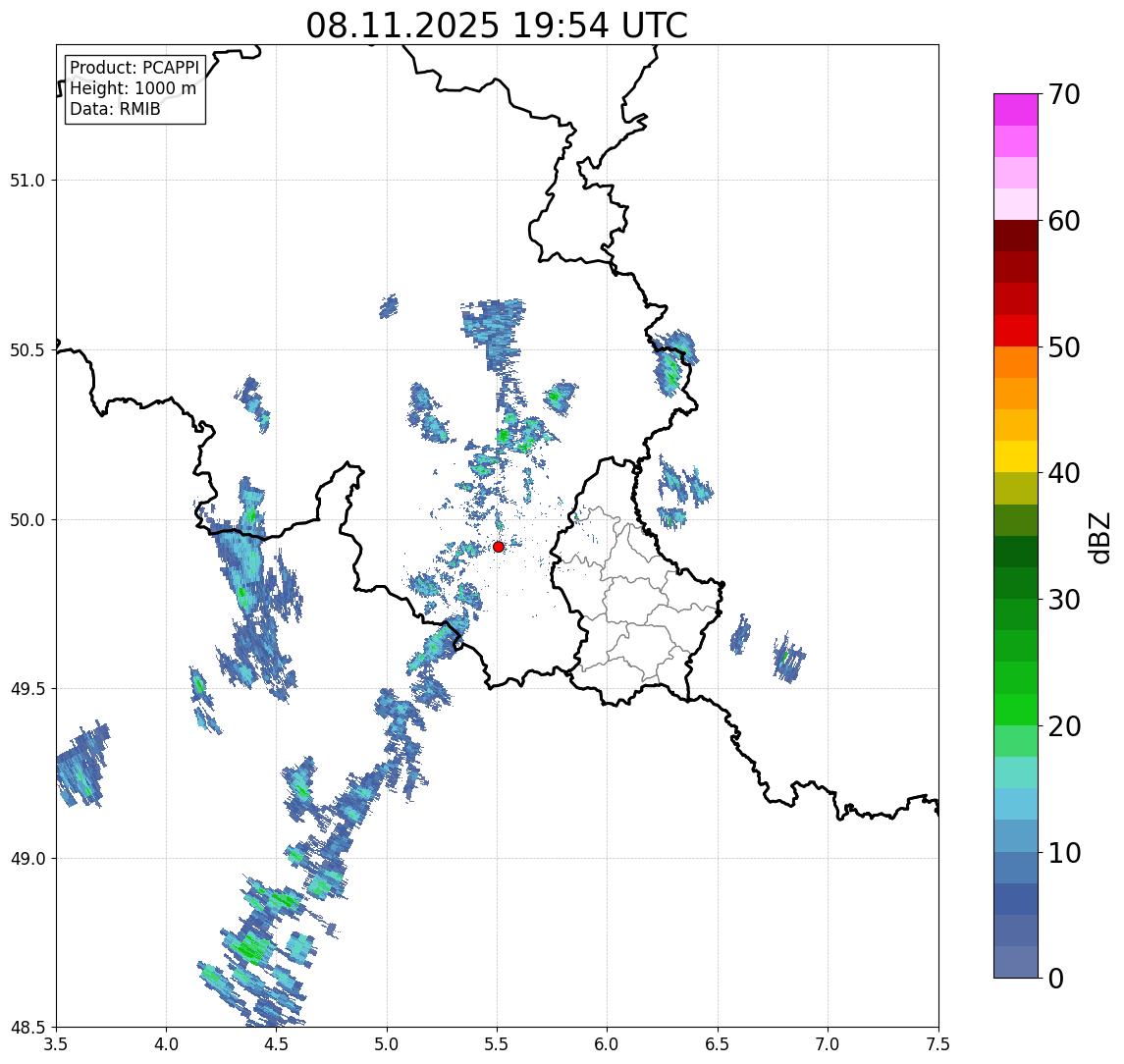Click the colorbar tick label 40
Screen dimensions: 1124x1064
pos(1064,473)
